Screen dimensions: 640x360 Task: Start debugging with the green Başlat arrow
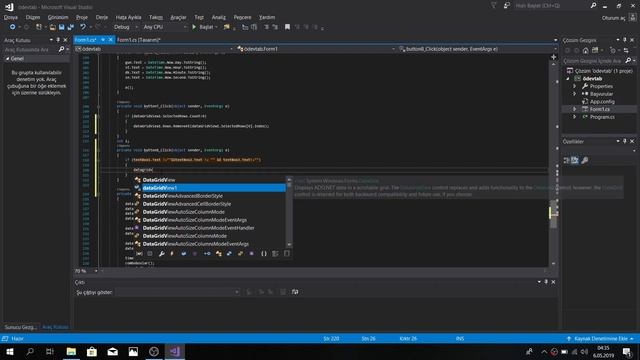[x=194, y=27]
